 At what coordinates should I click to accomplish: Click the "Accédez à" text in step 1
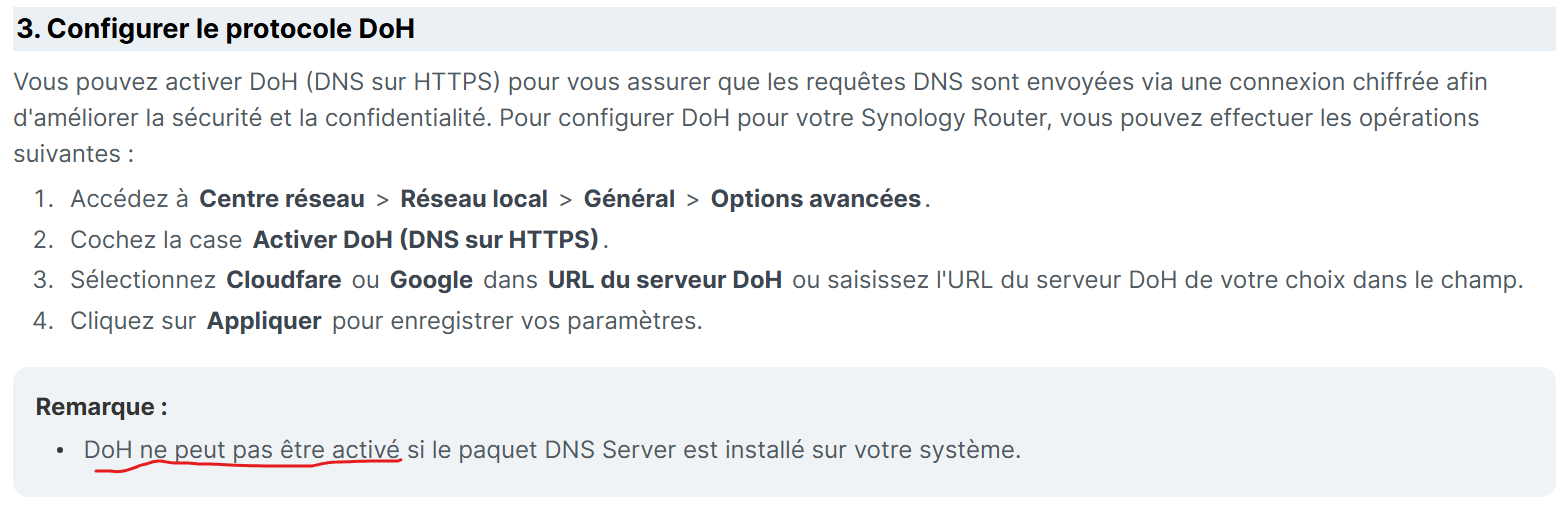[x=129, y=199]
